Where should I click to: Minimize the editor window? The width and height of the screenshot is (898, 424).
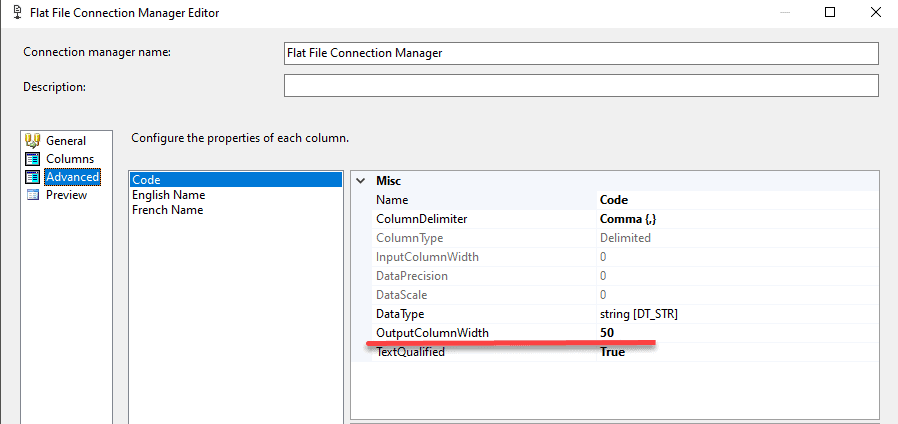point(784,13)
